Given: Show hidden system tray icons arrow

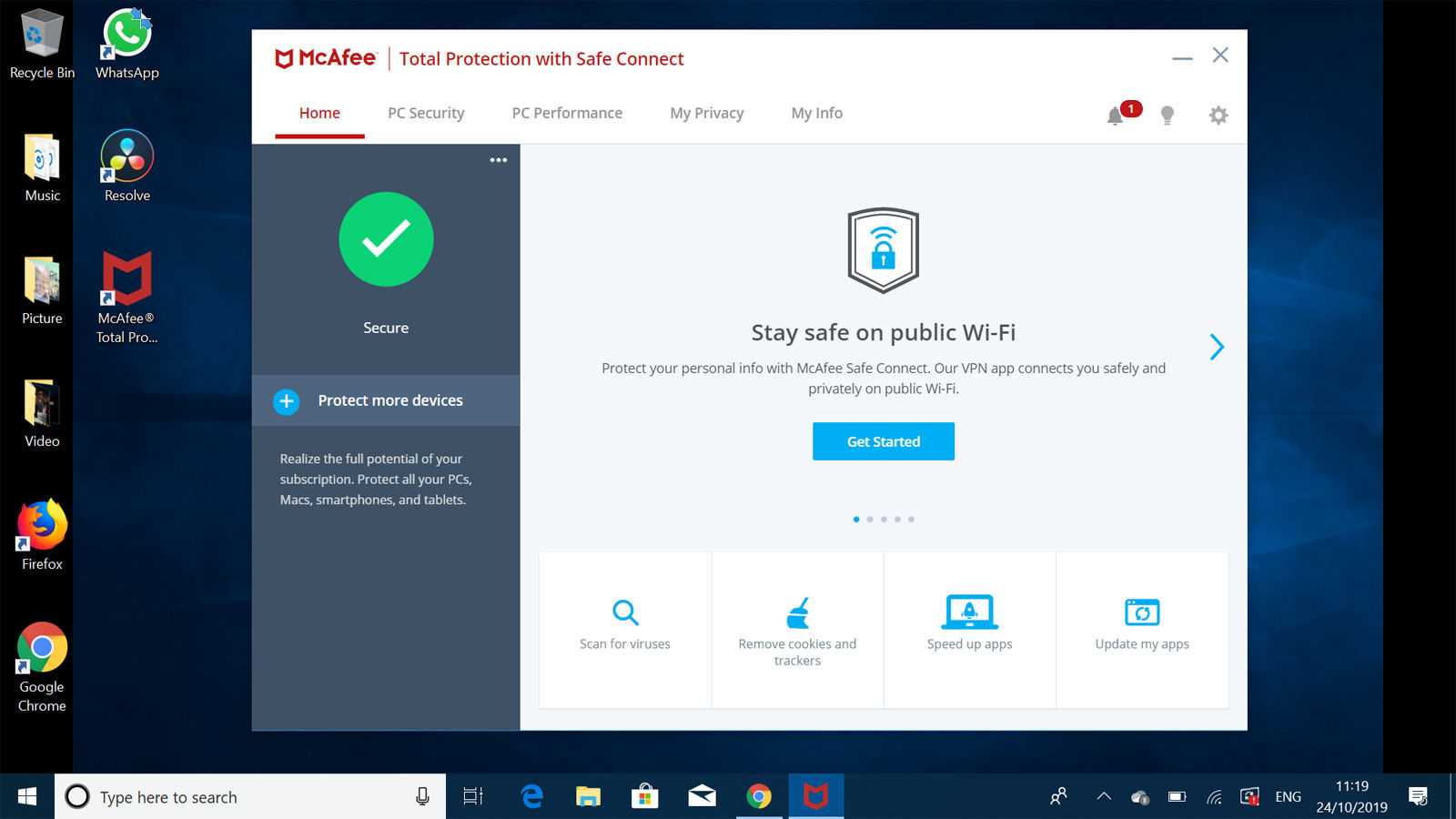Looking at the screenshot, I should click(1104, 797).
